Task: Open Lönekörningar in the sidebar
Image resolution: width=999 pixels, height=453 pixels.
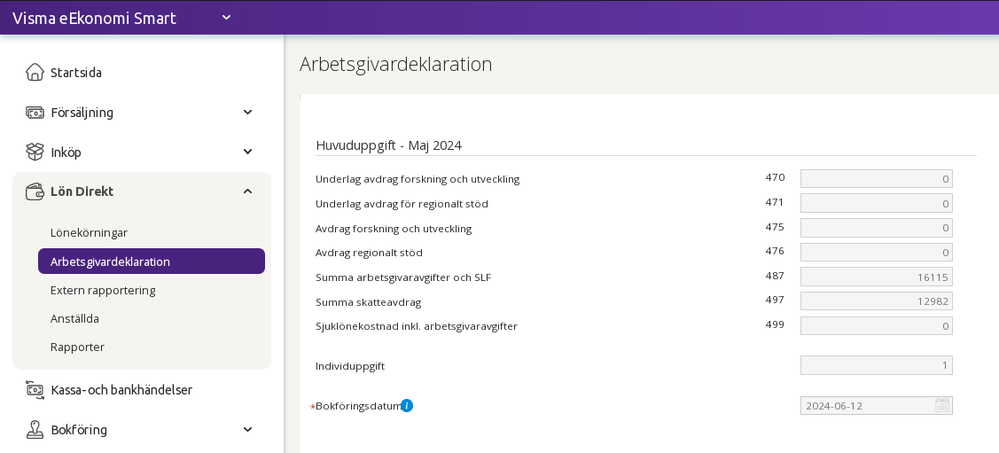Action: click(x=89, y=233)
